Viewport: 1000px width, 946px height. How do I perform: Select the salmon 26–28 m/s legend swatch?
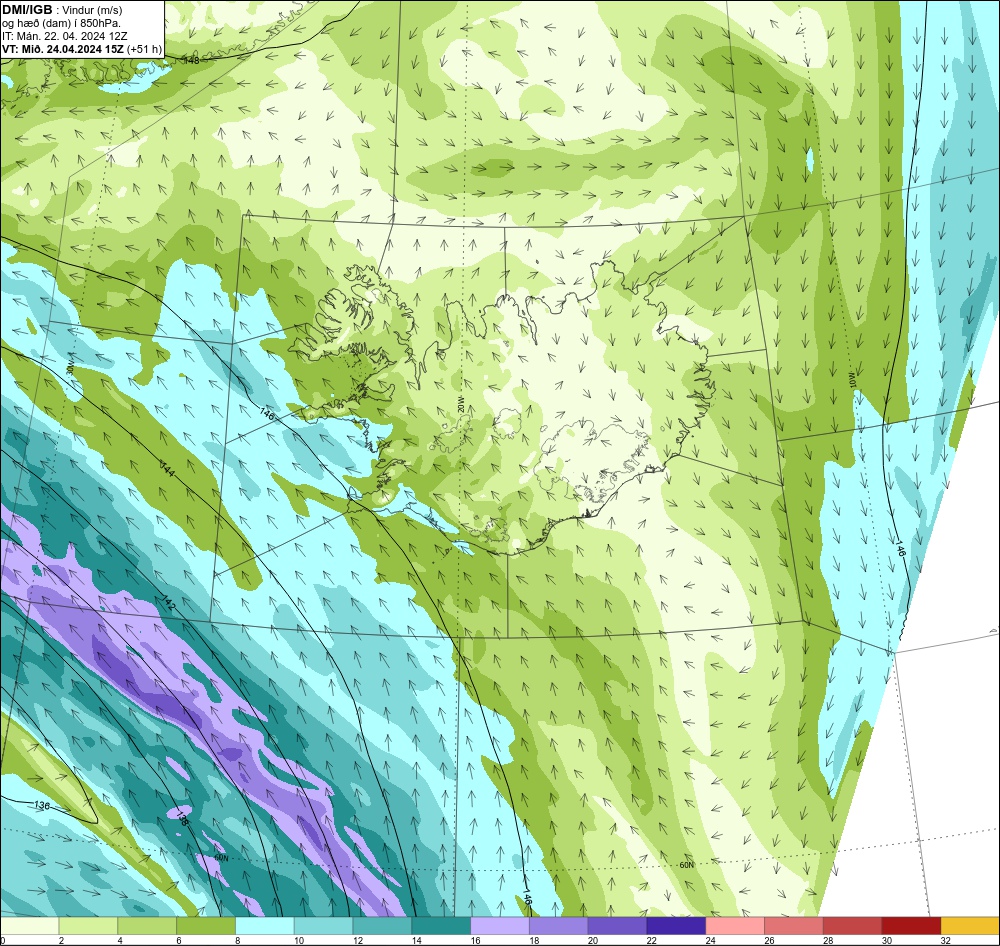(793, 926)
